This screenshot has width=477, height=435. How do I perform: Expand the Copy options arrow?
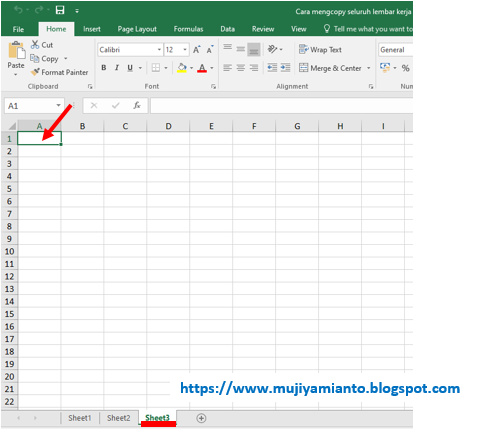tap(66, 59)
